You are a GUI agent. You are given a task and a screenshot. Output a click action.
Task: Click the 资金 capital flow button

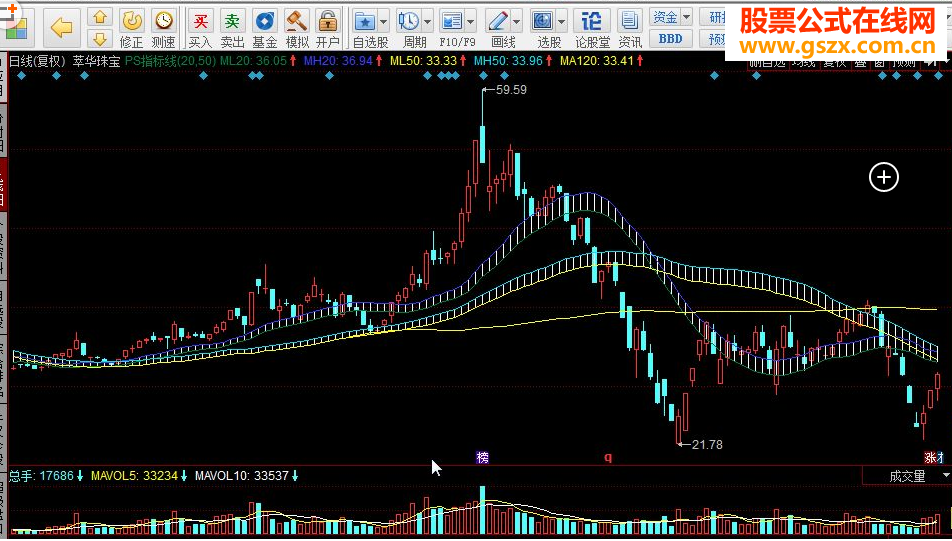[x=665, y=17]
